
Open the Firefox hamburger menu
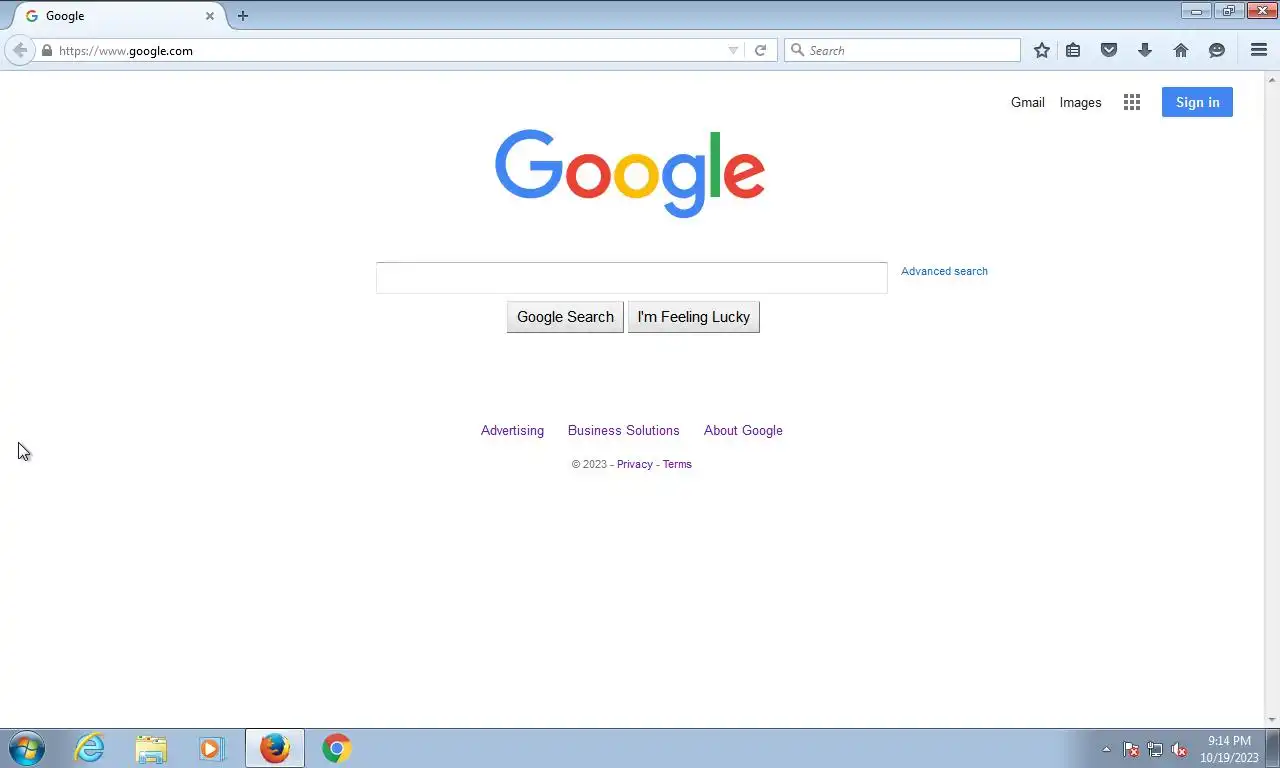tap(1259, 50)
